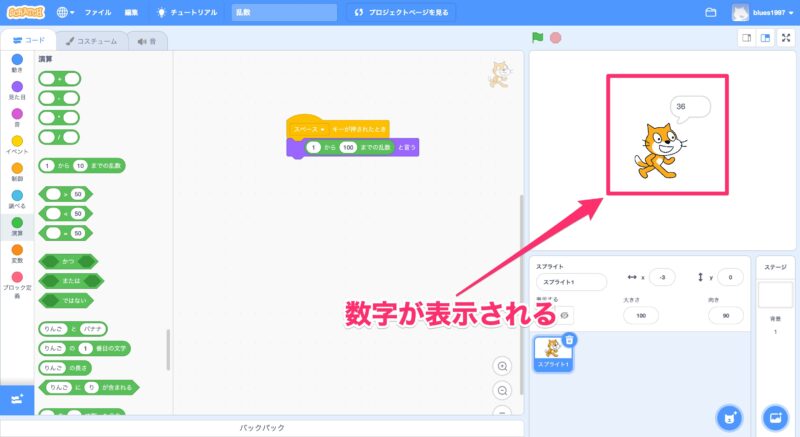Open the add extension button
The height and width of the screenshot is (437, 800).
click(x=16, y=398)
